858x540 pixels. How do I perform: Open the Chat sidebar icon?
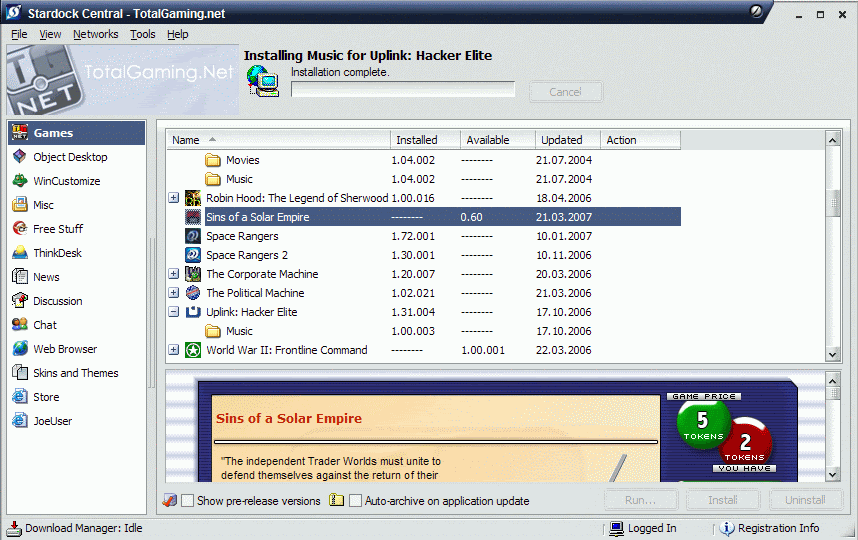[20, 324]
